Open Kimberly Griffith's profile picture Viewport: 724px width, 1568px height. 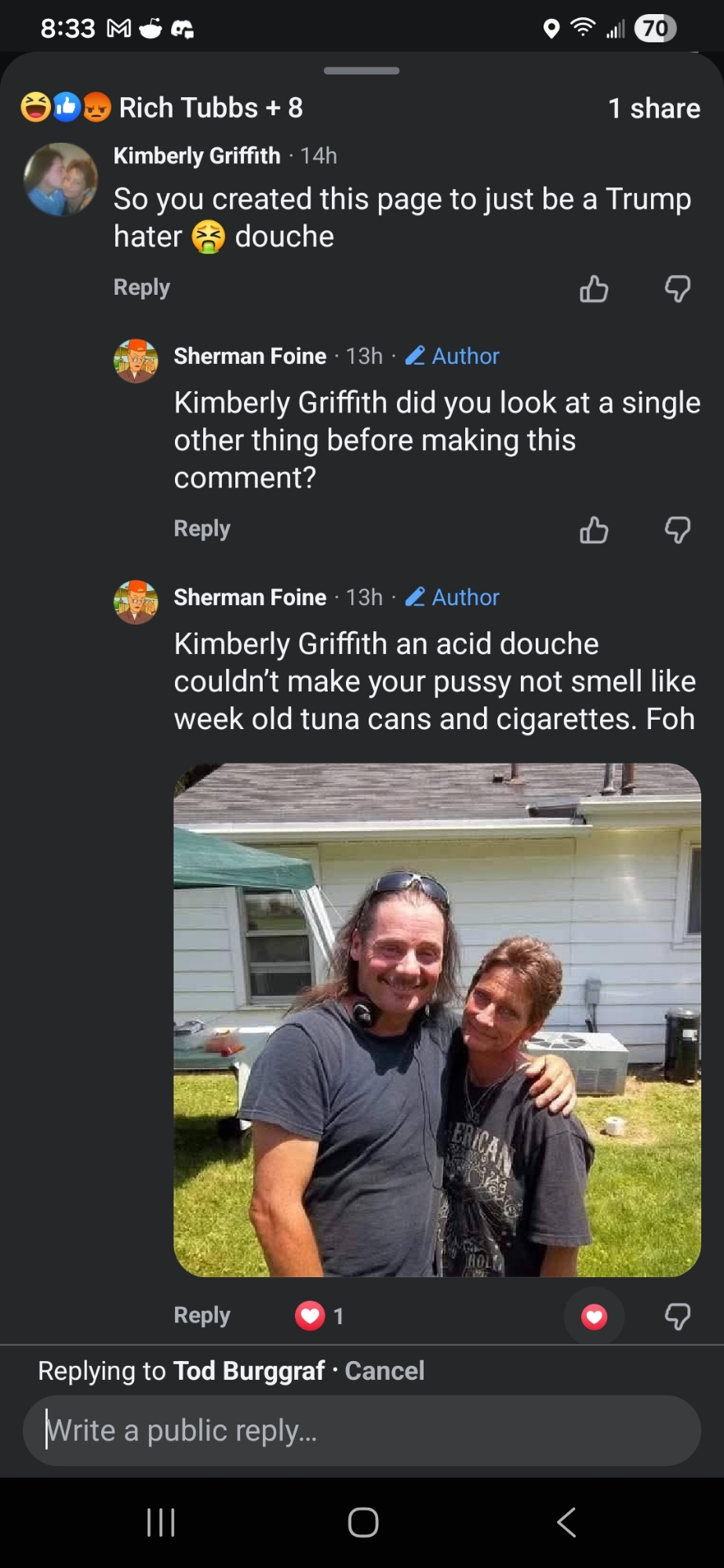[61, 180]
